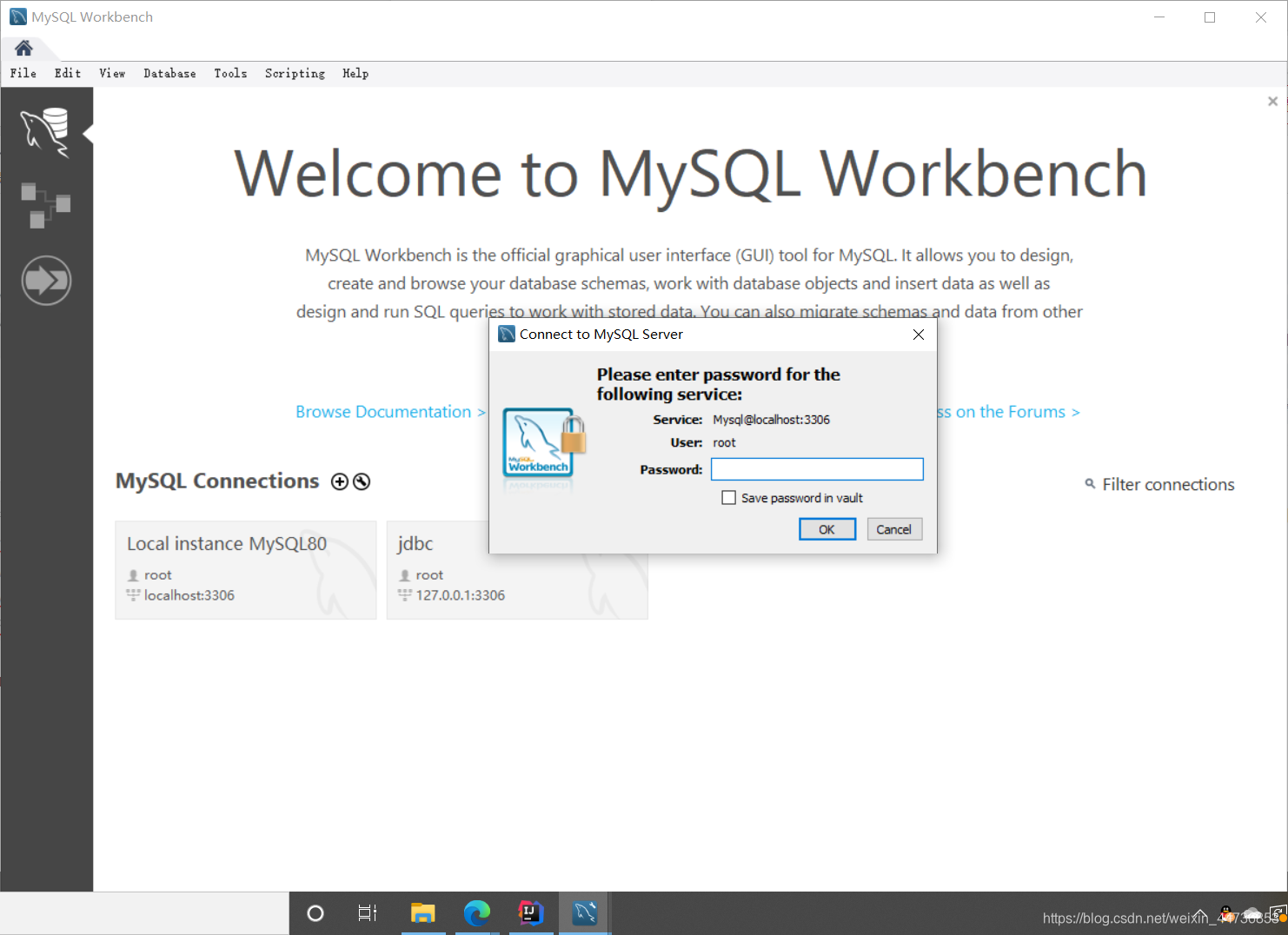Select MySQL Workbench taskbar icon
This screenshot has width=1288, height=935.
coord(585,913)
